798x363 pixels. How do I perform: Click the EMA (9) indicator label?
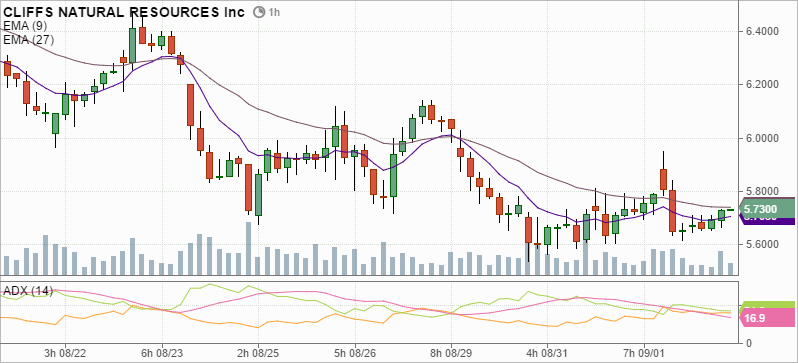(24, 25)
